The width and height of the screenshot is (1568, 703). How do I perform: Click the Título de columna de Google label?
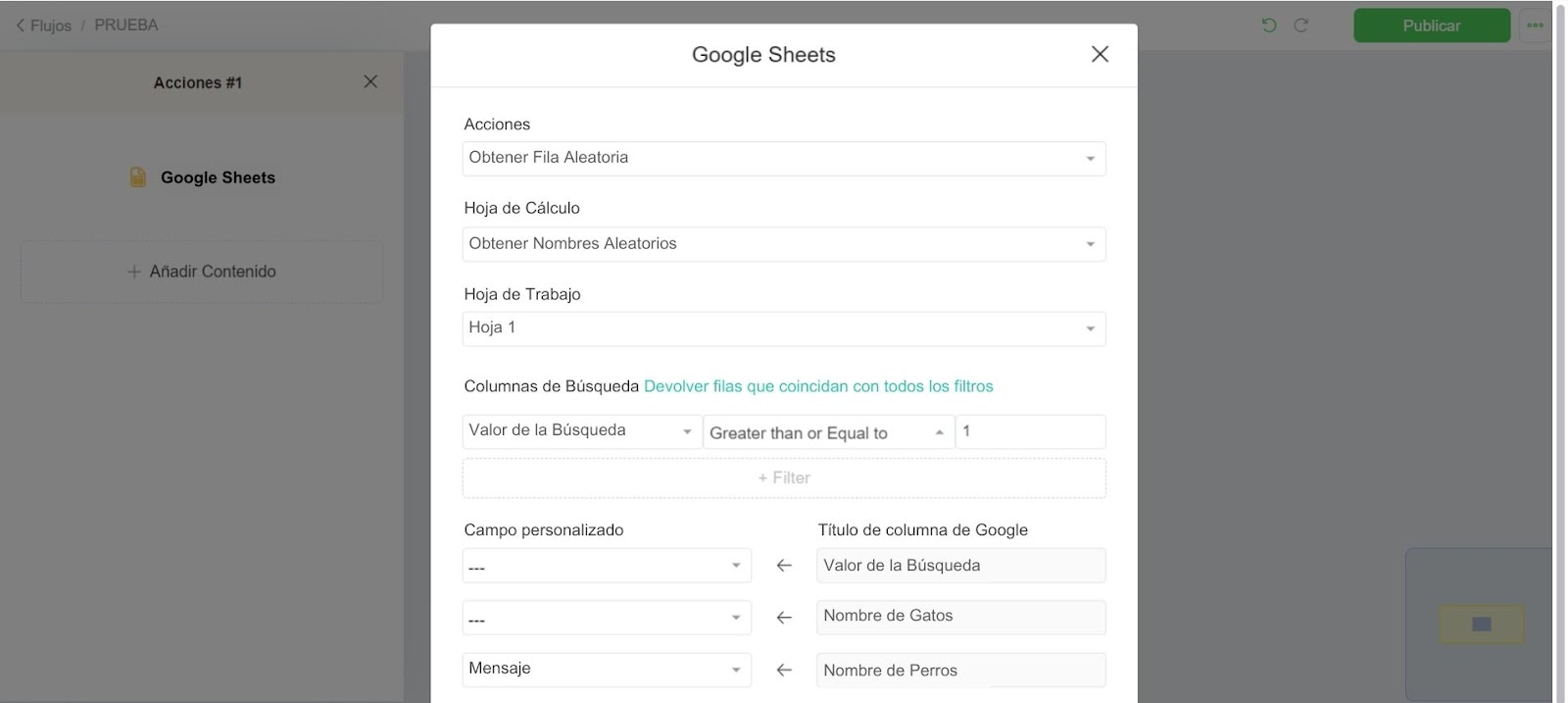(x=923, y=529)
